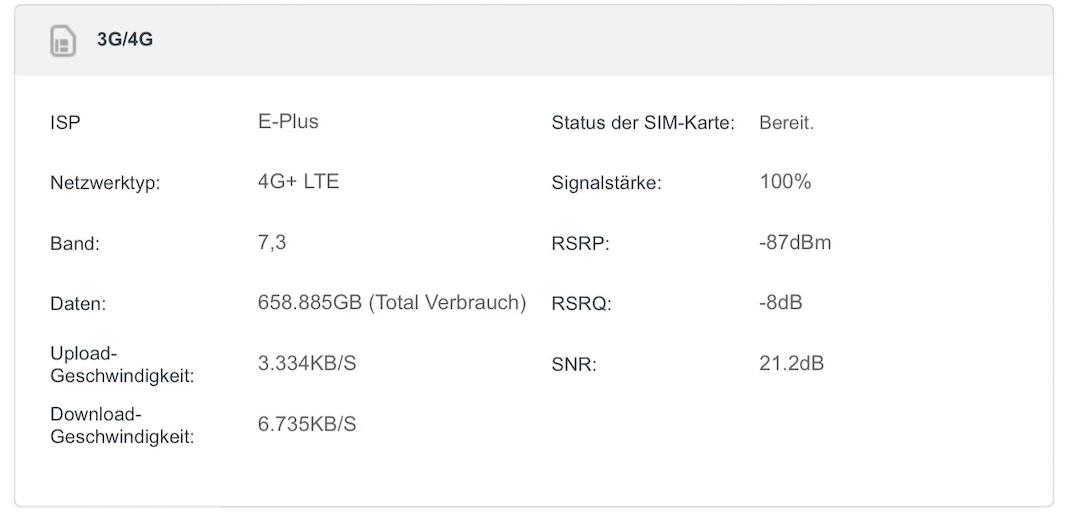The height and width of the screenshot is (524, 1072).
Task: Click the Daten label
Action: (78, 304)
